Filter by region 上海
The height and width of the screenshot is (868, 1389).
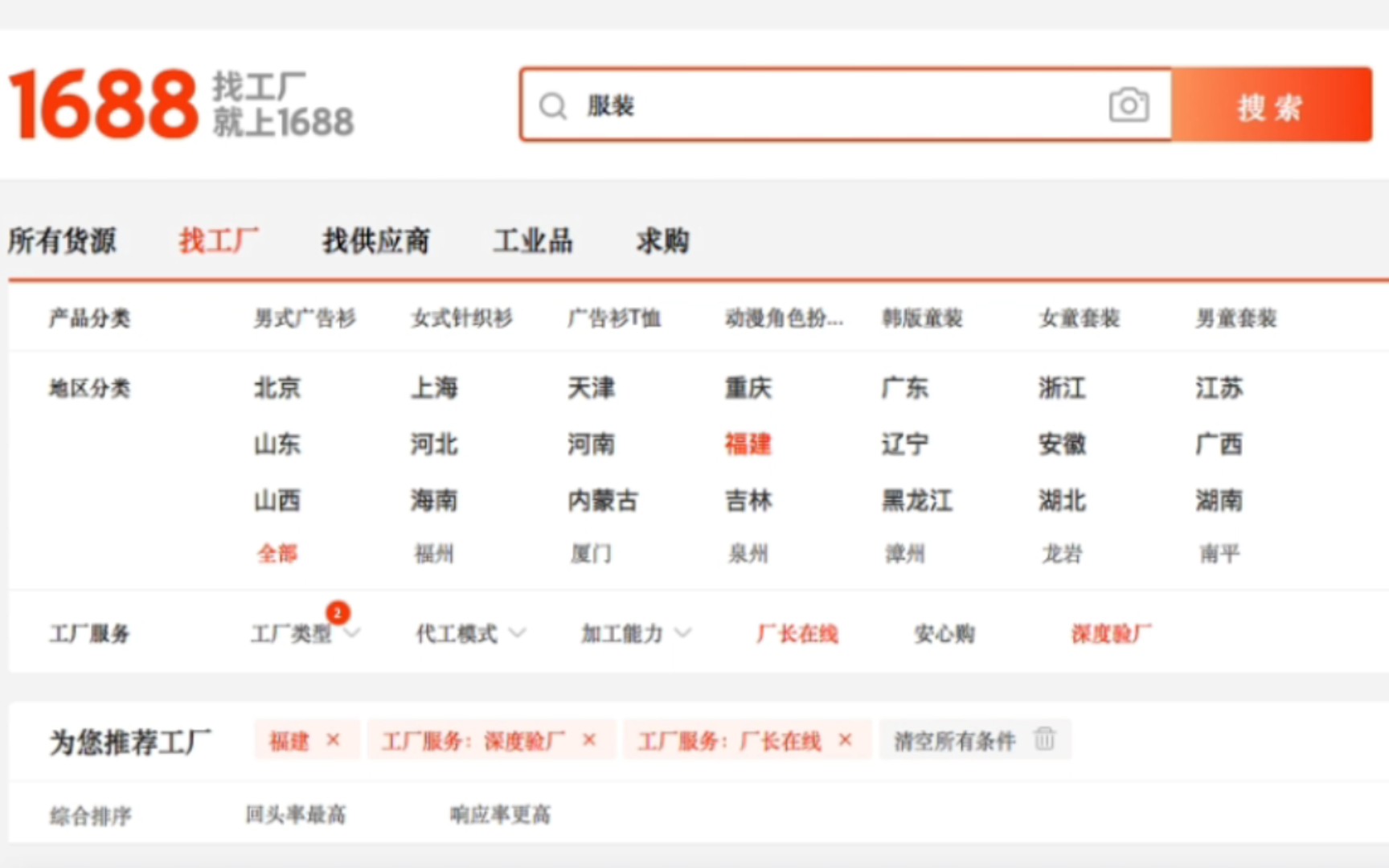(434, 388)
